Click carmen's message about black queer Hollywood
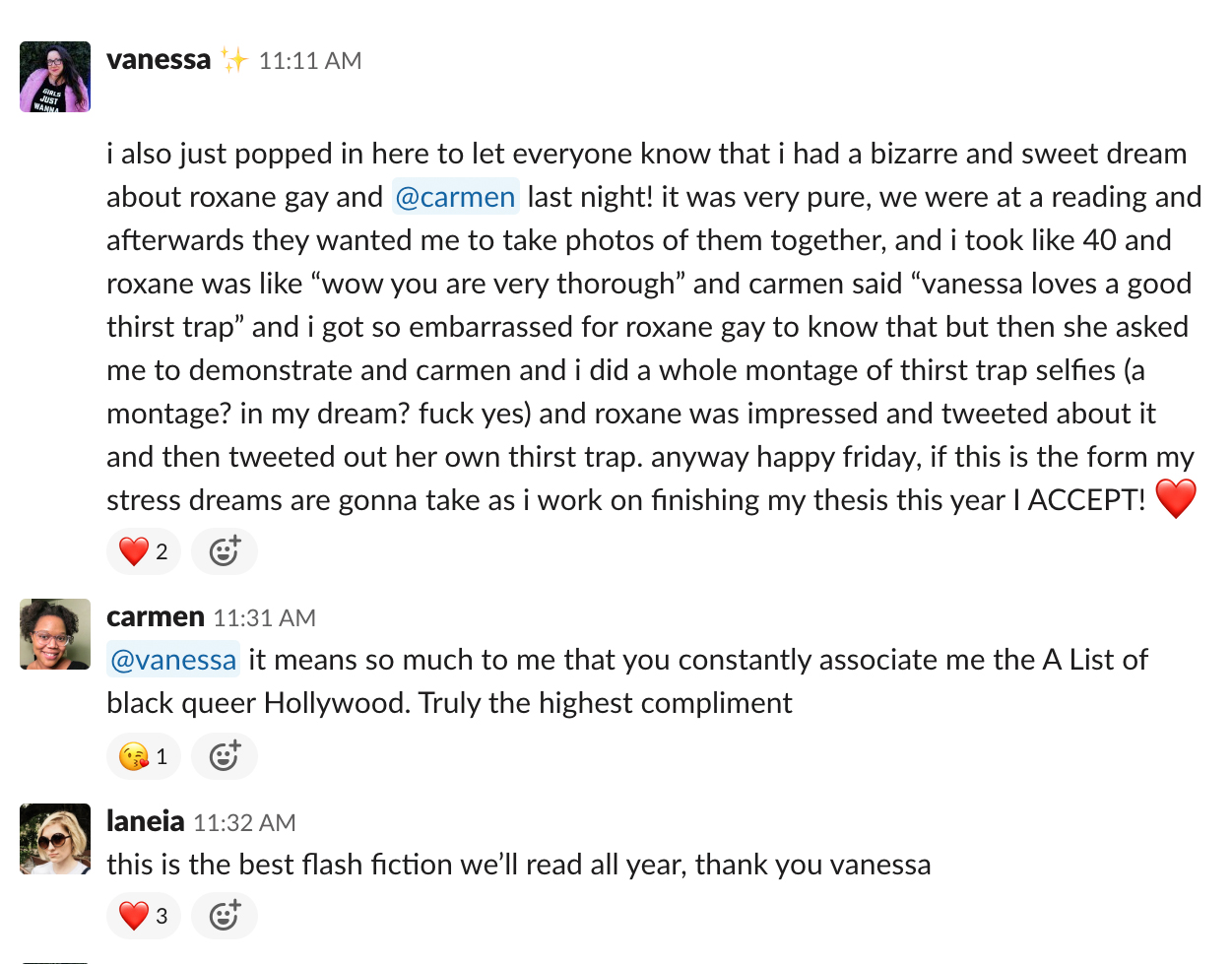 (449, 703)
